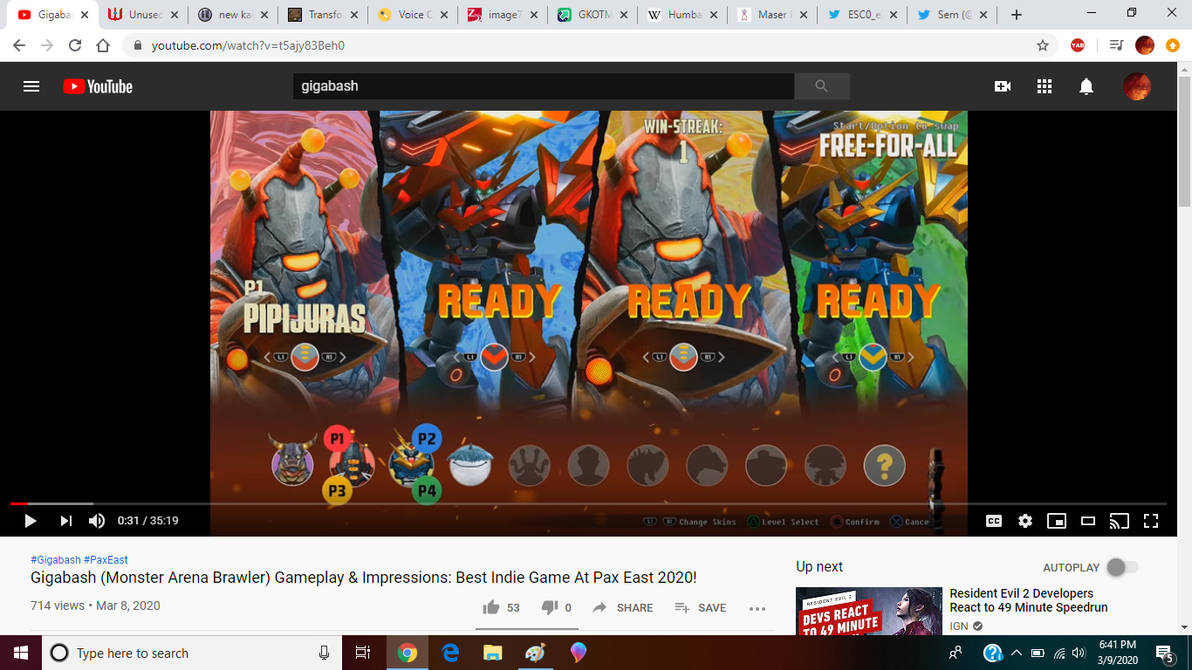Click the browser home button
The height and width of the screenshot is (670, 1192).
[x=103, y=46]
